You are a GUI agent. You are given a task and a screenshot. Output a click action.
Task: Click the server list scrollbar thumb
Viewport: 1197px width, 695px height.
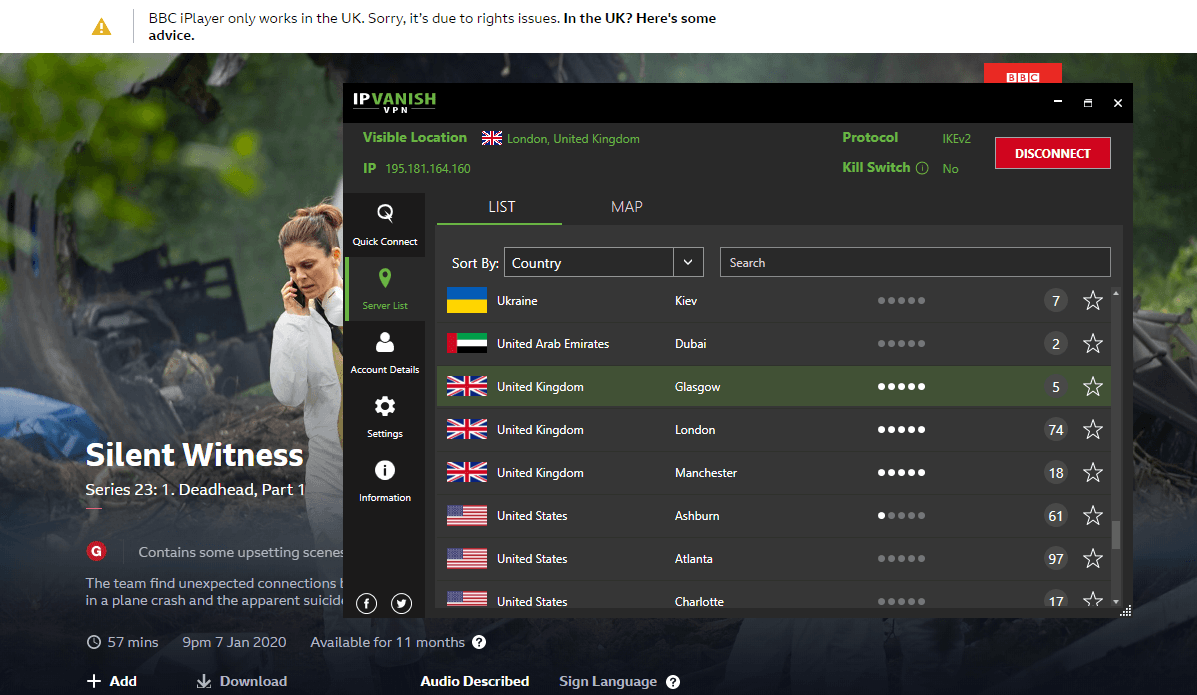1116,535
